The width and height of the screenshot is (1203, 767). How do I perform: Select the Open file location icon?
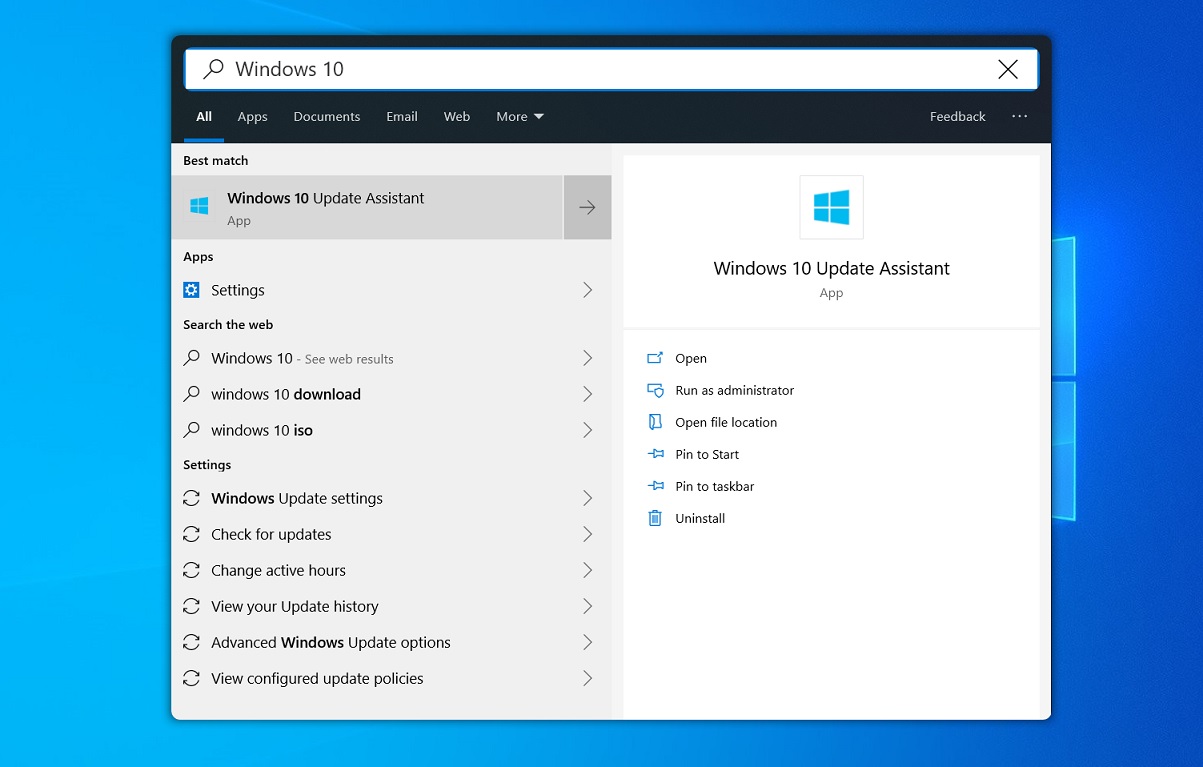point(656,422)
